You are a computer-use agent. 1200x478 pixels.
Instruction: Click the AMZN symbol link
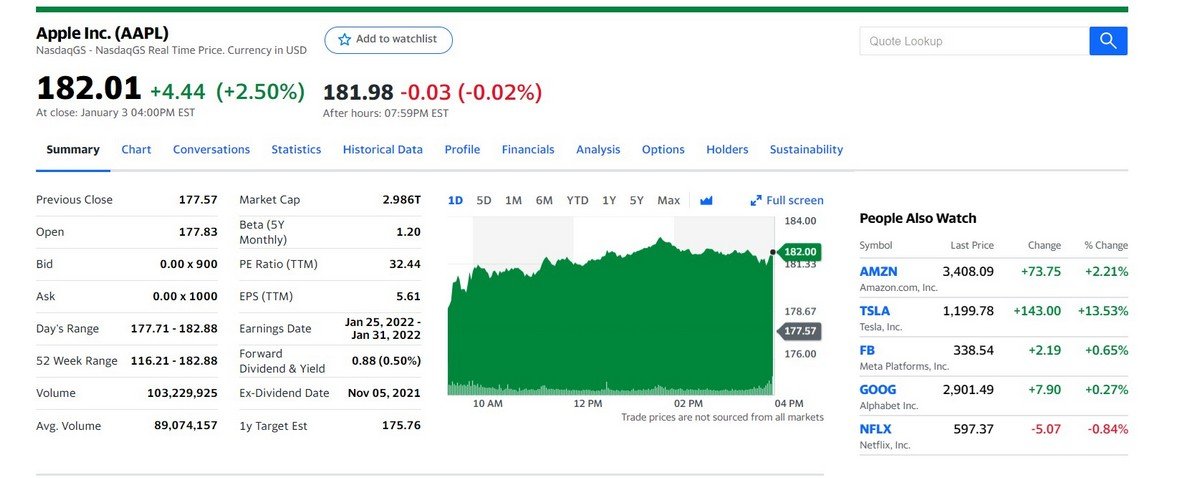pyautogui.click(x=878, y=272)
